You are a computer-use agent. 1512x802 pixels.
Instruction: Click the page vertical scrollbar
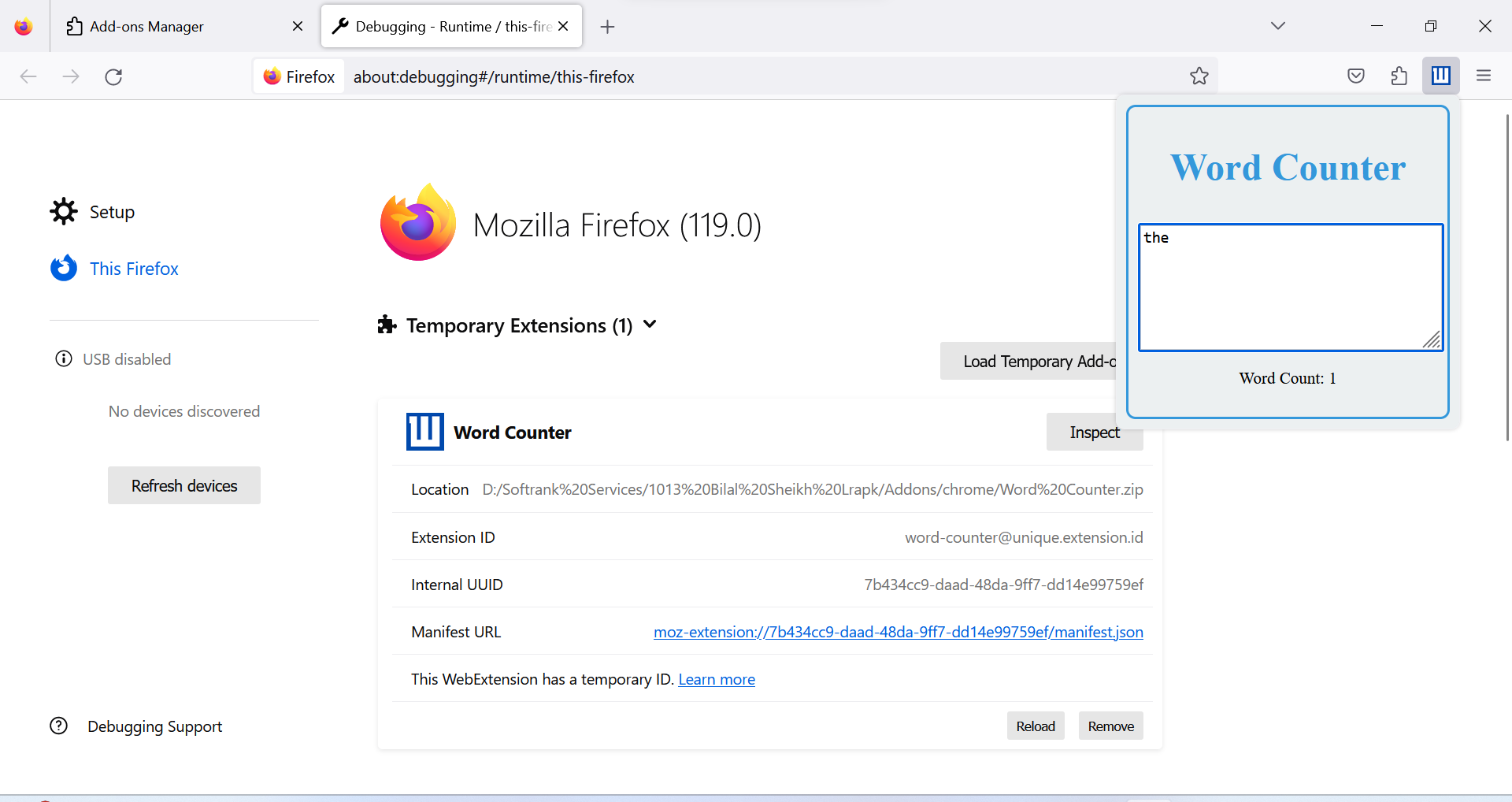(x=1507, y=277)
